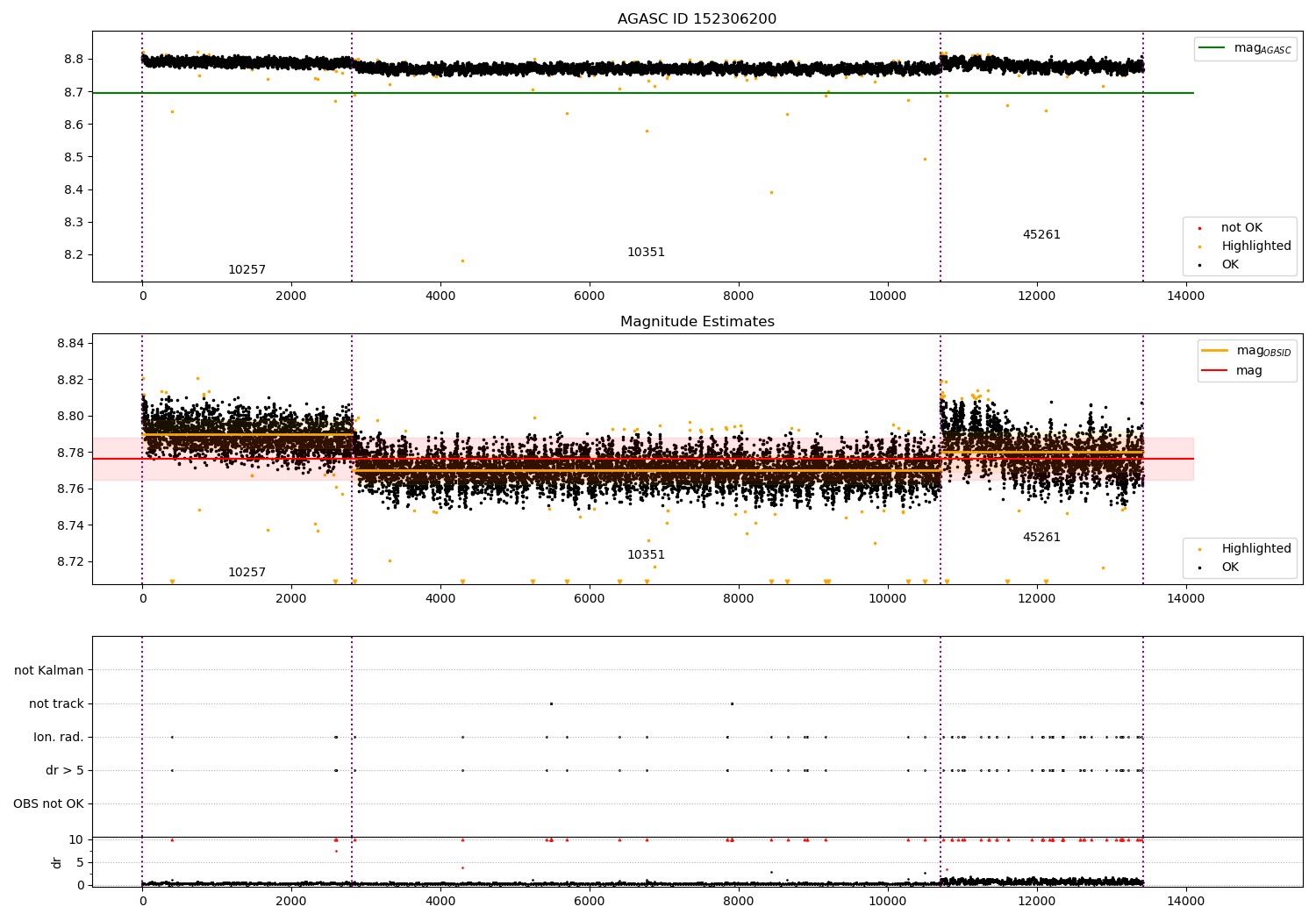
Task: Click the not Kalman axis label
Action: point(49,671)
